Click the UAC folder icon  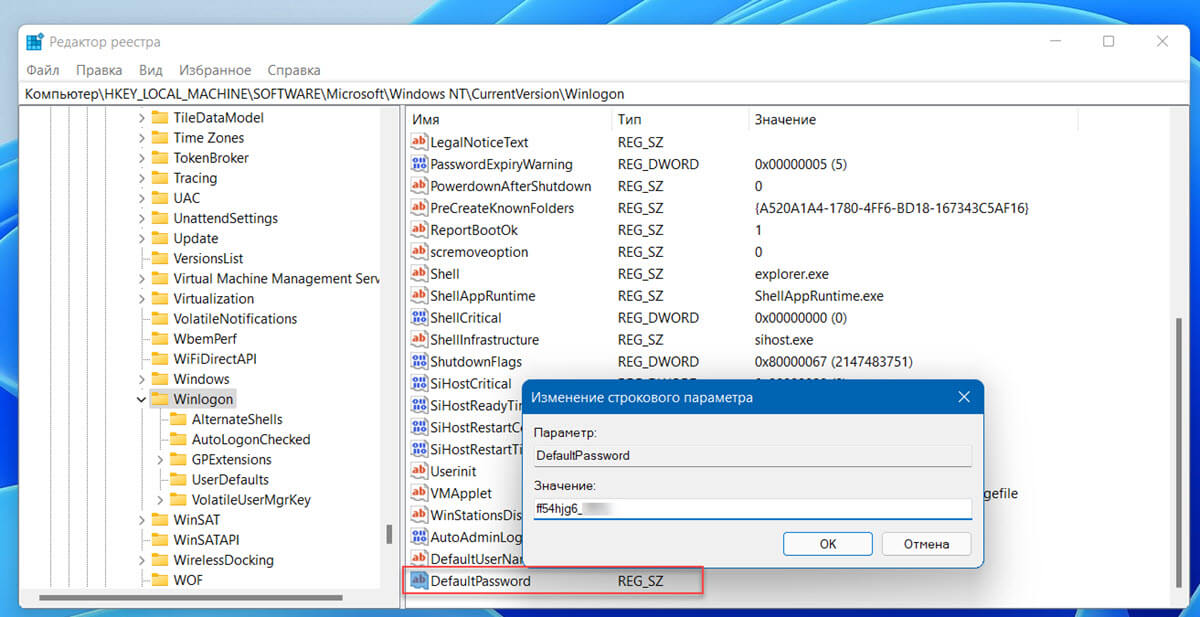coord(159,198)
